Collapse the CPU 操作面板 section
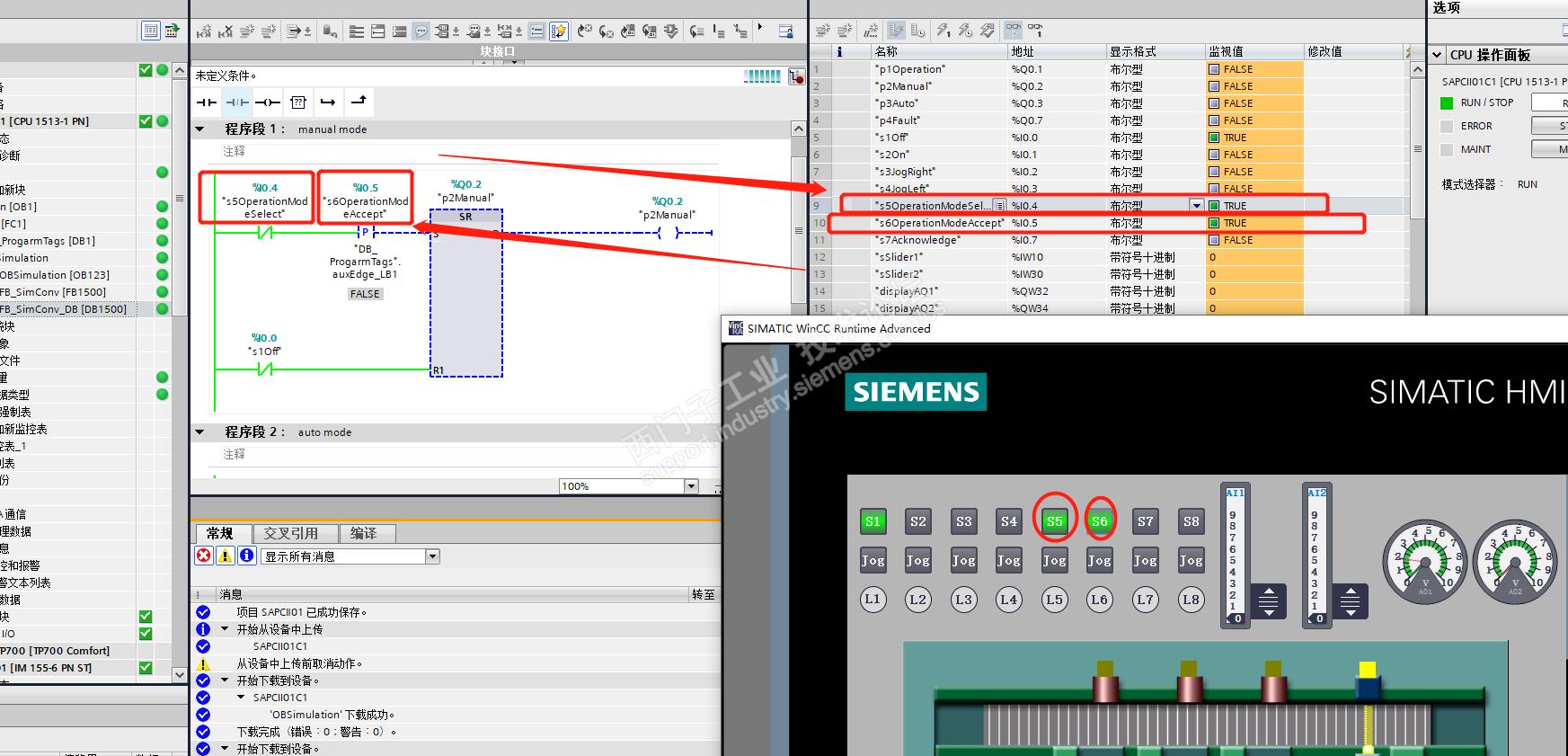1568x756 pixels. [1437, 55]
